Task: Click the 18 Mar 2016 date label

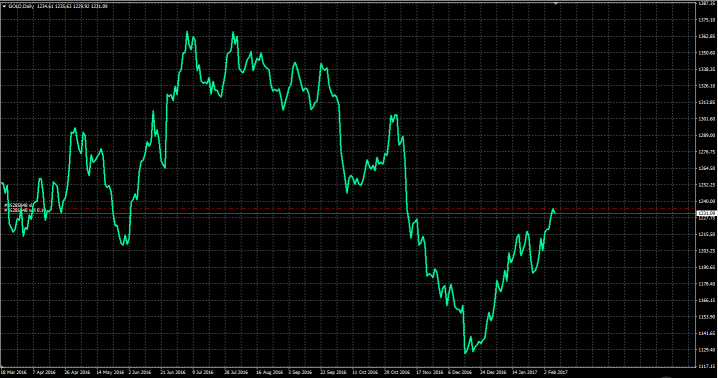Action: [x=14, y=372]
